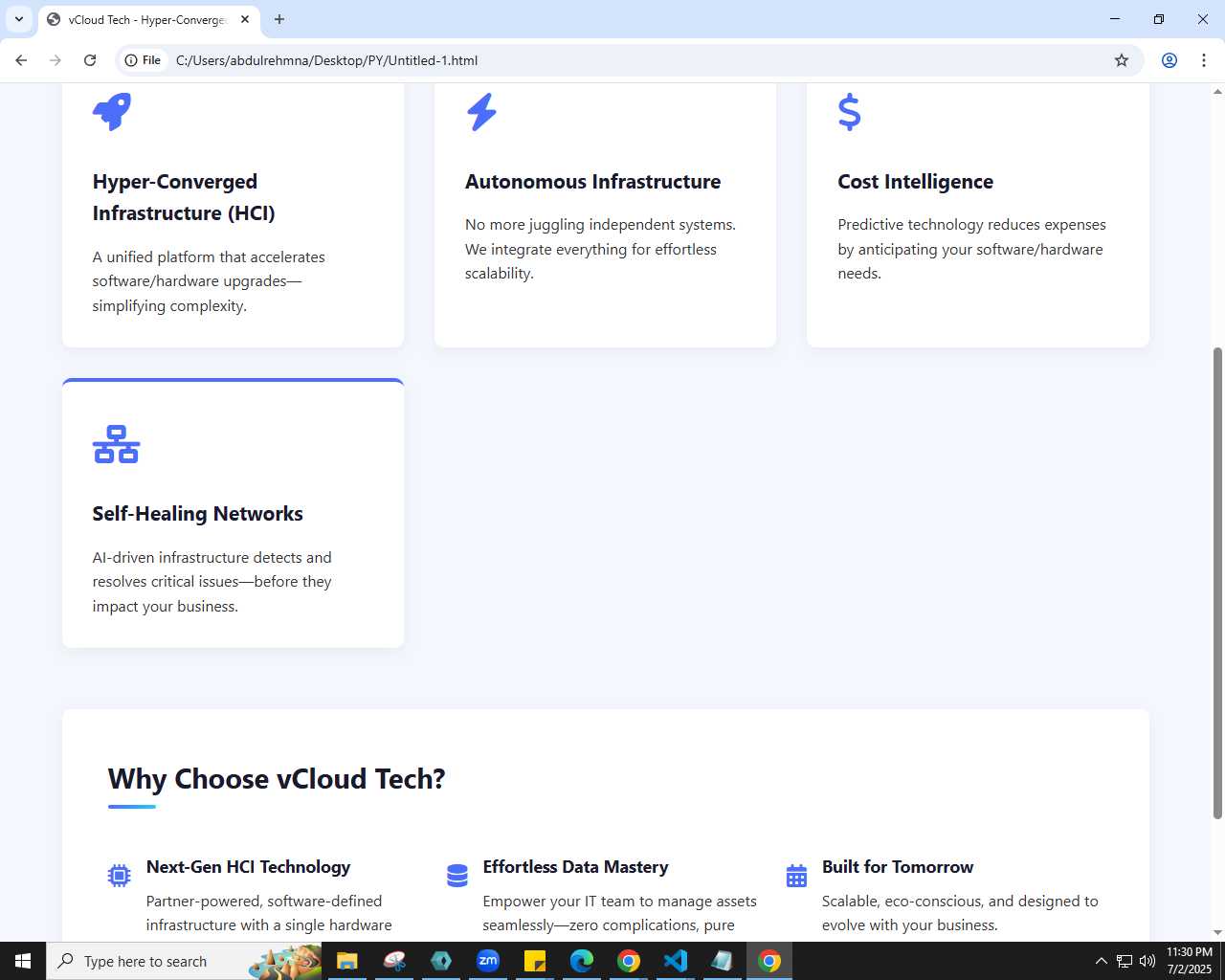Open the tab search dropdown arrow

tap(19, 19)
